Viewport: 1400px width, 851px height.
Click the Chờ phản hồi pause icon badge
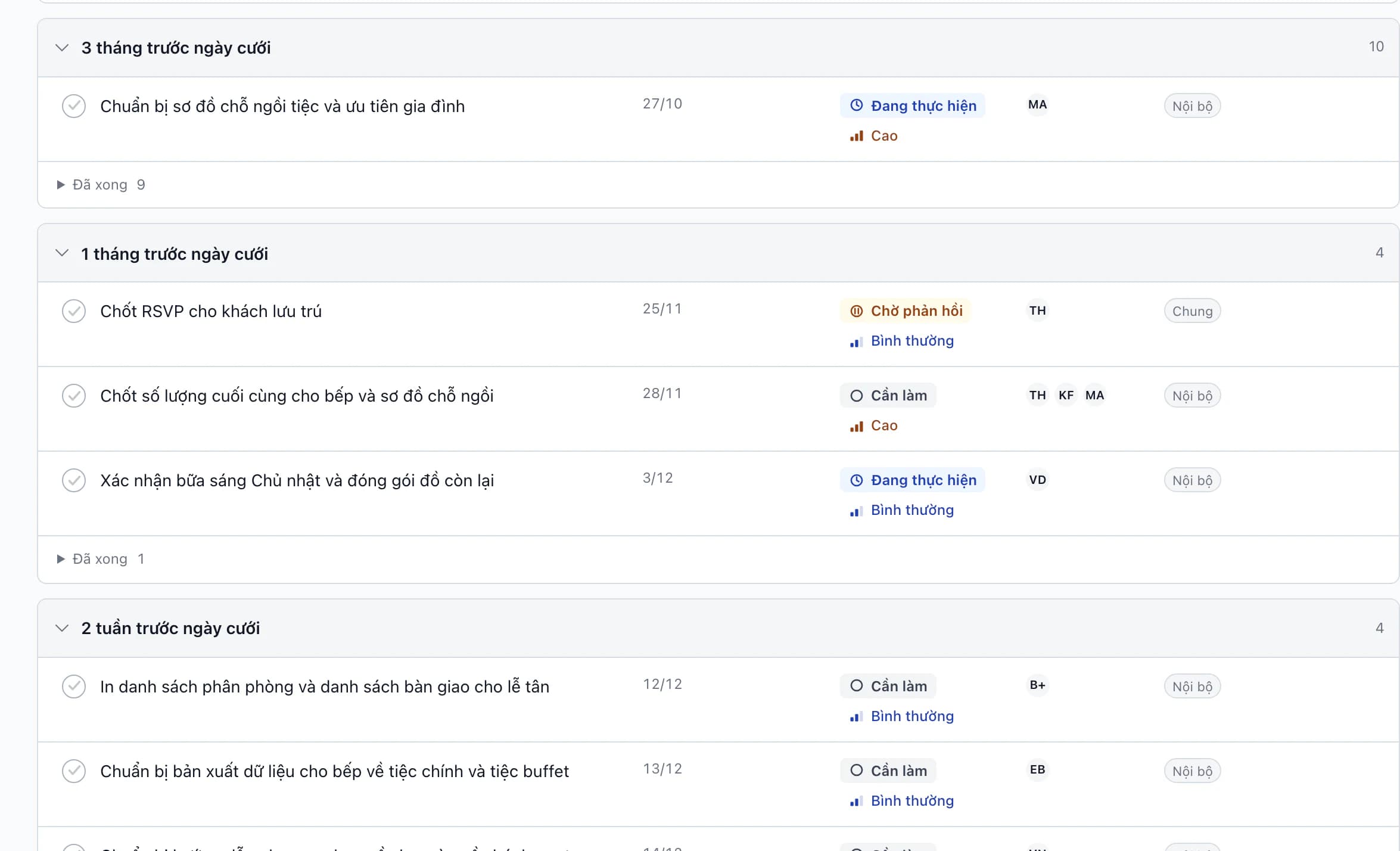(856, 310)
